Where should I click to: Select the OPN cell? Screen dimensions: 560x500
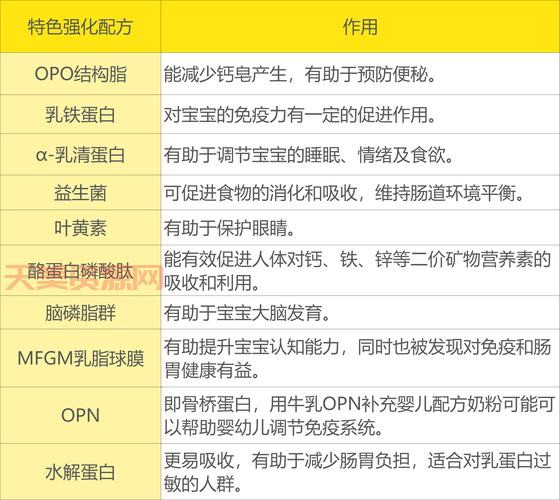[80, 416]
